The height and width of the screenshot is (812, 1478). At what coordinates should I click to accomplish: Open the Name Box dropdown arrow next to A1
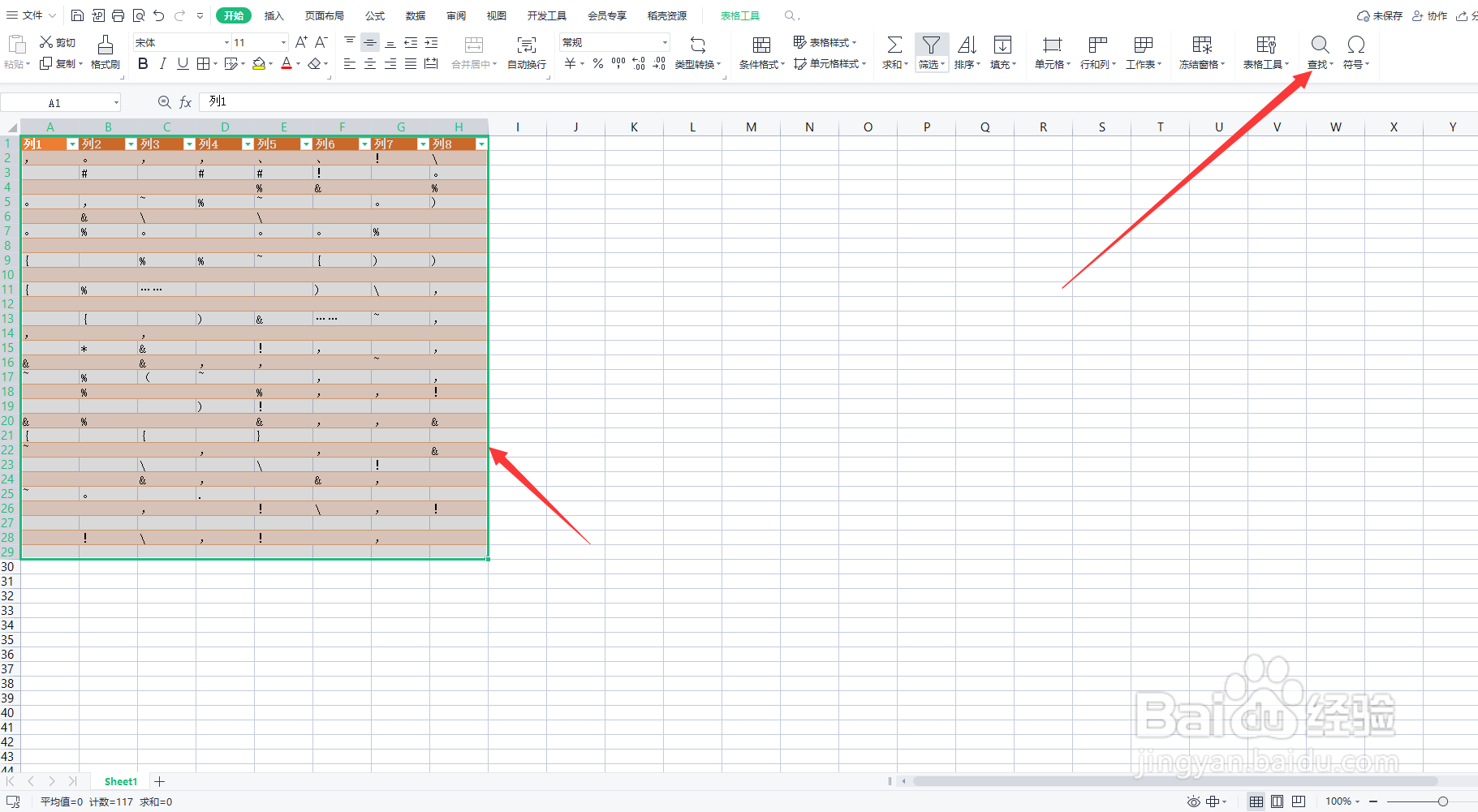(x=116, y=103)
